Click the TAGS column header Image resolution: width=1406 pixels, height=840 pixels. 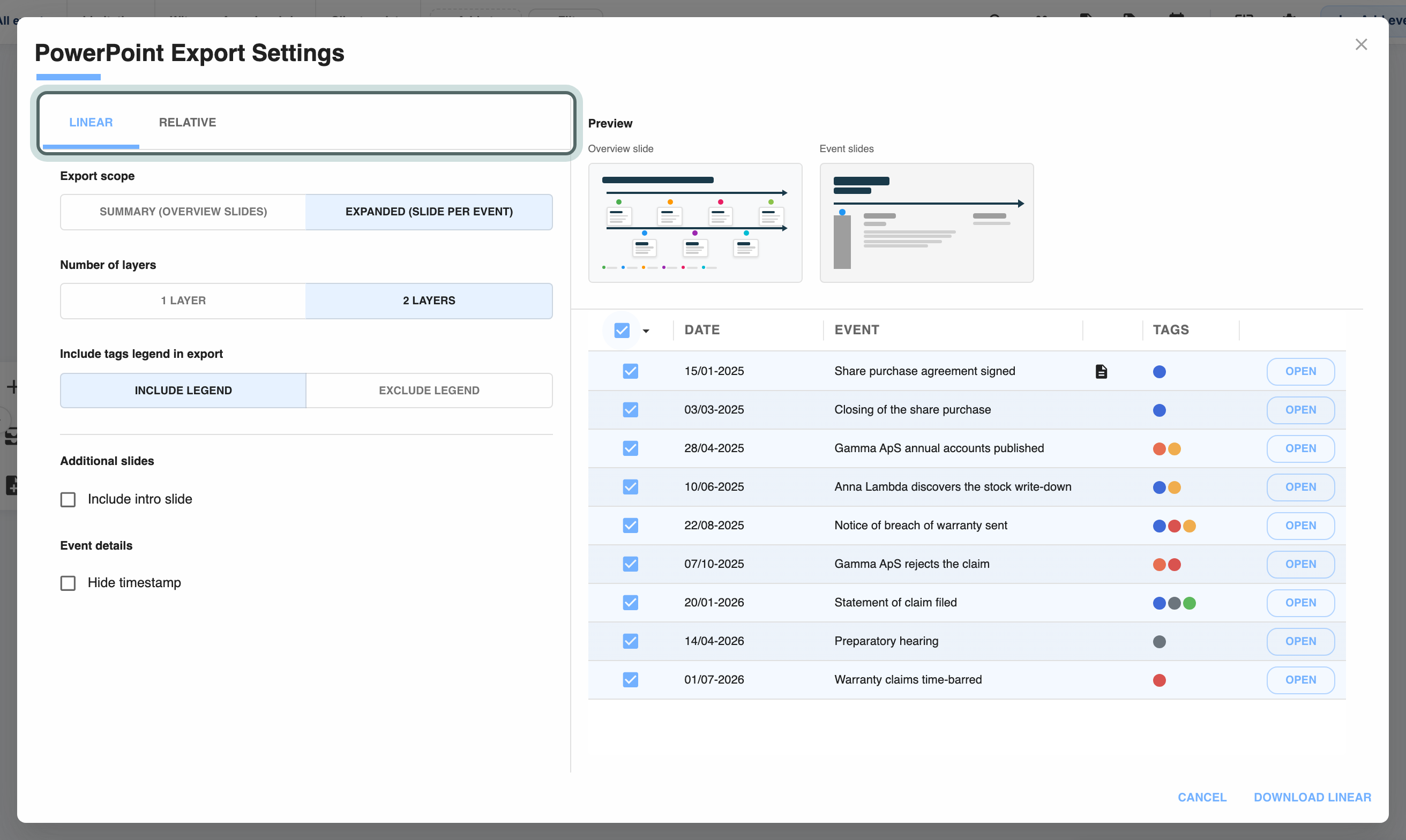(1171, 330)
